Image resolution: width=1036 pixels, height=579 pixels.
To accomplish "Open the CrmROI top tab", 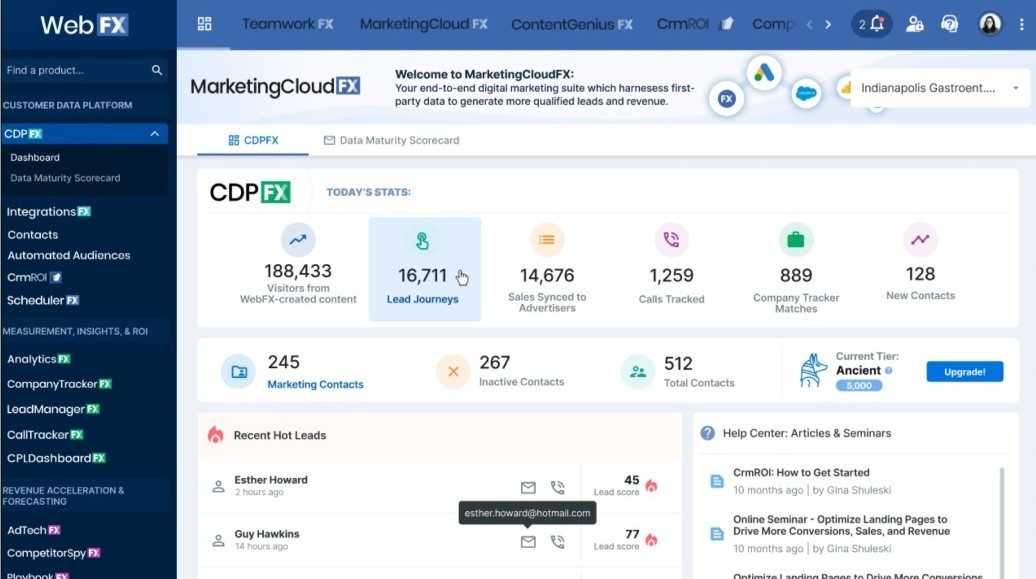I will coord(695,24).
